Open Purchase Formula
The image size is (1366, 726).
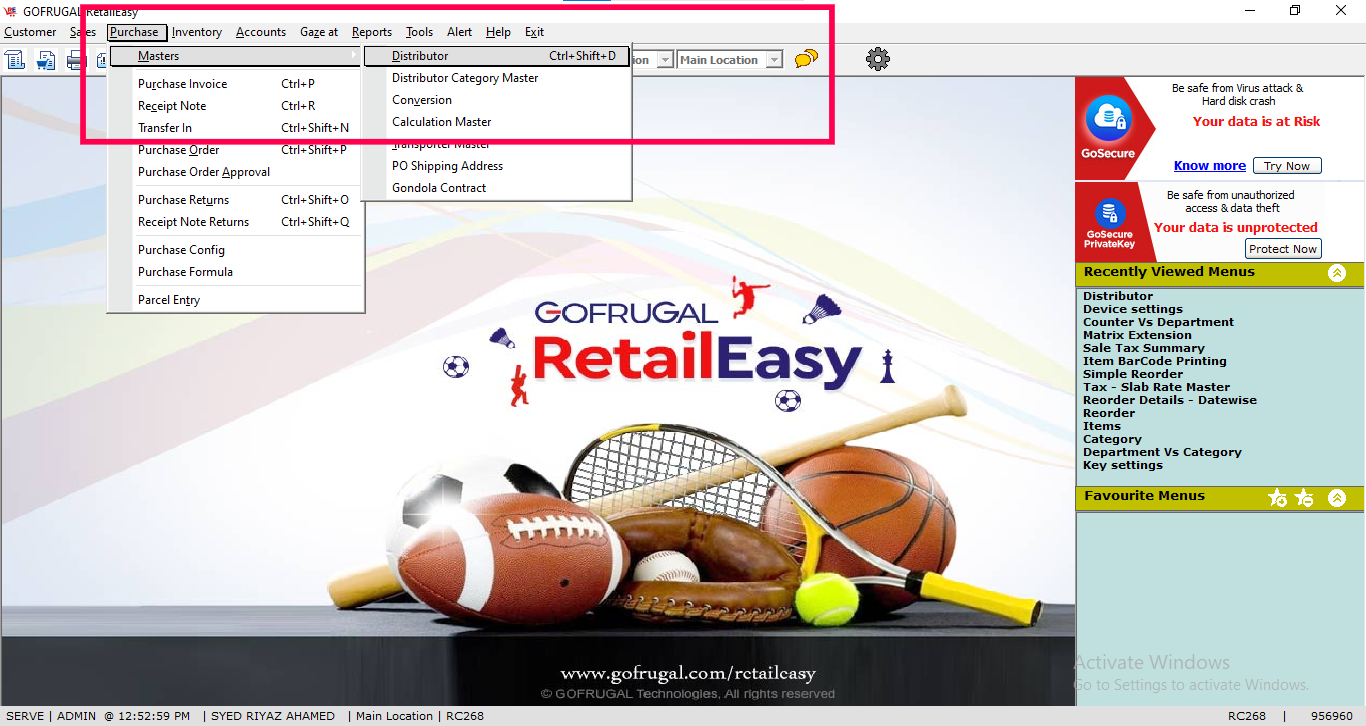[236, 272]
